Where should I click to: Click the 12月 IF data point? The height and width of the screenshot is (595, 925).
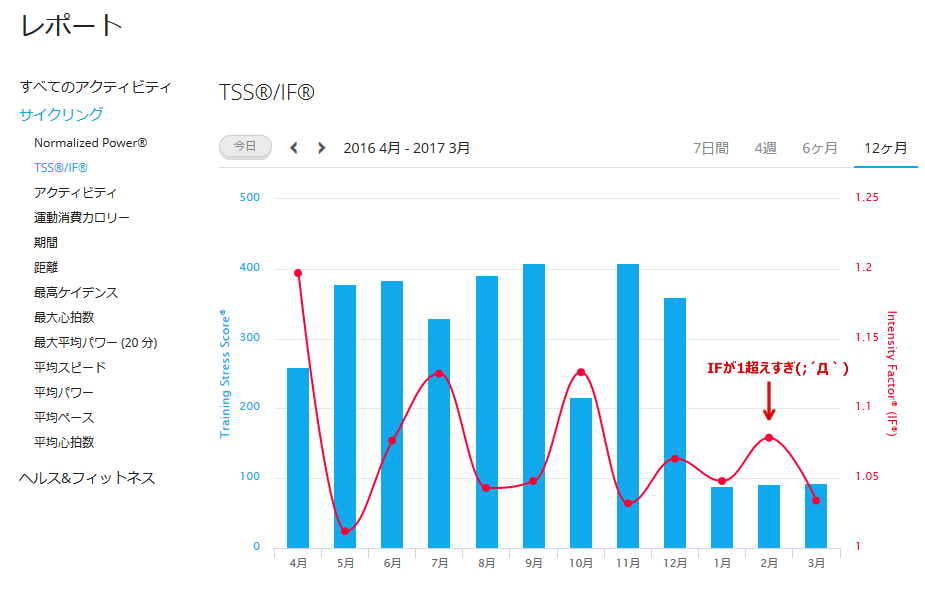tap(675, 458)
